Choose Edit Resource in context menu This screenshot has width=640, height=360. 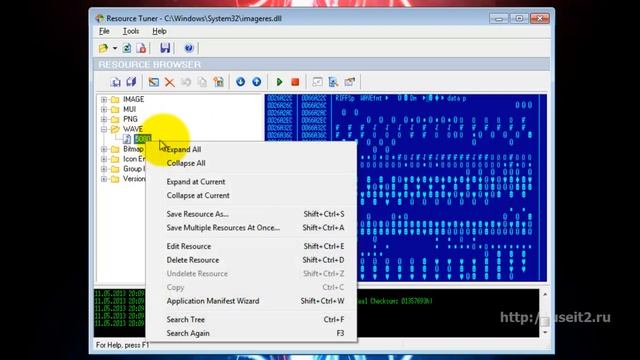[x=251, y=246]
